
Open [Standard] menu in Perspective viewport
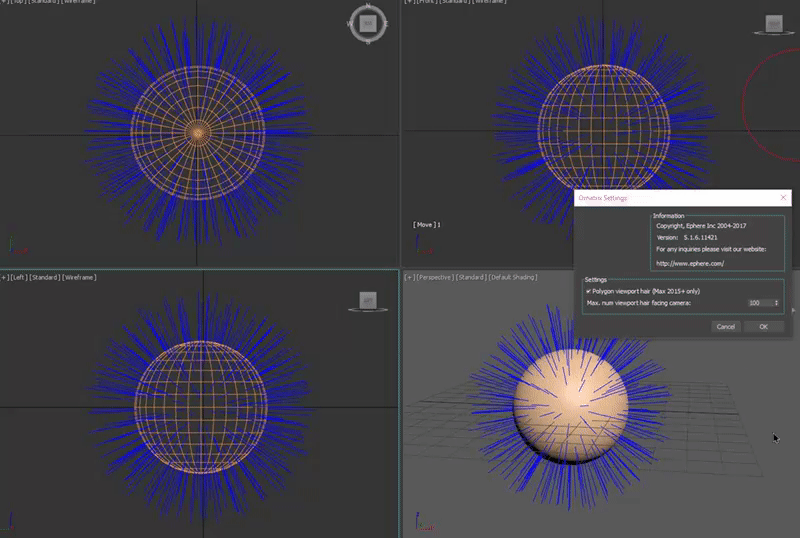pos(470,276)
